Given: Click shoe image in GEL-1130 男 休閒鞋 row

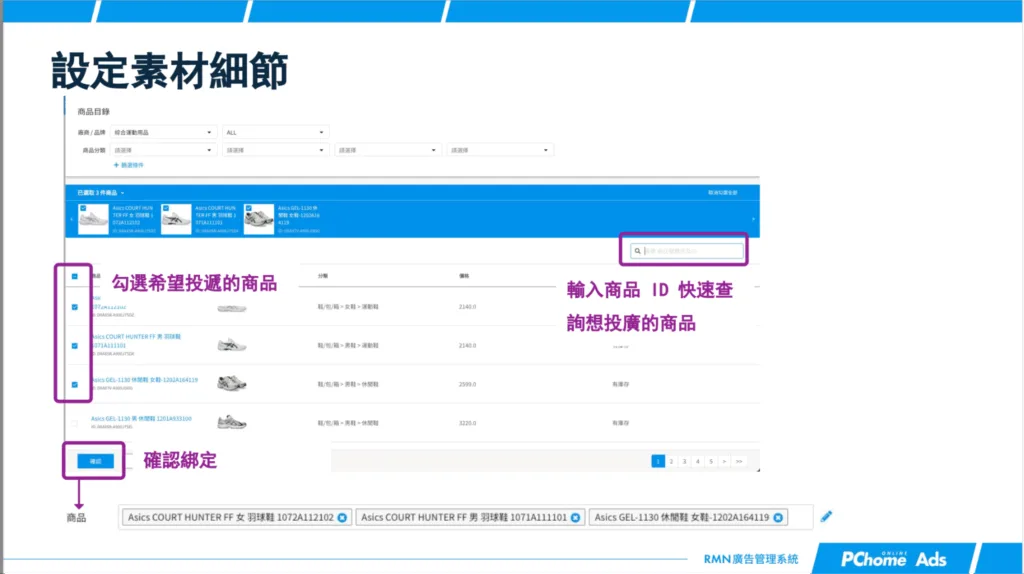Looking at the screenshot, I should pyautogui.click(x=232, y=423).
